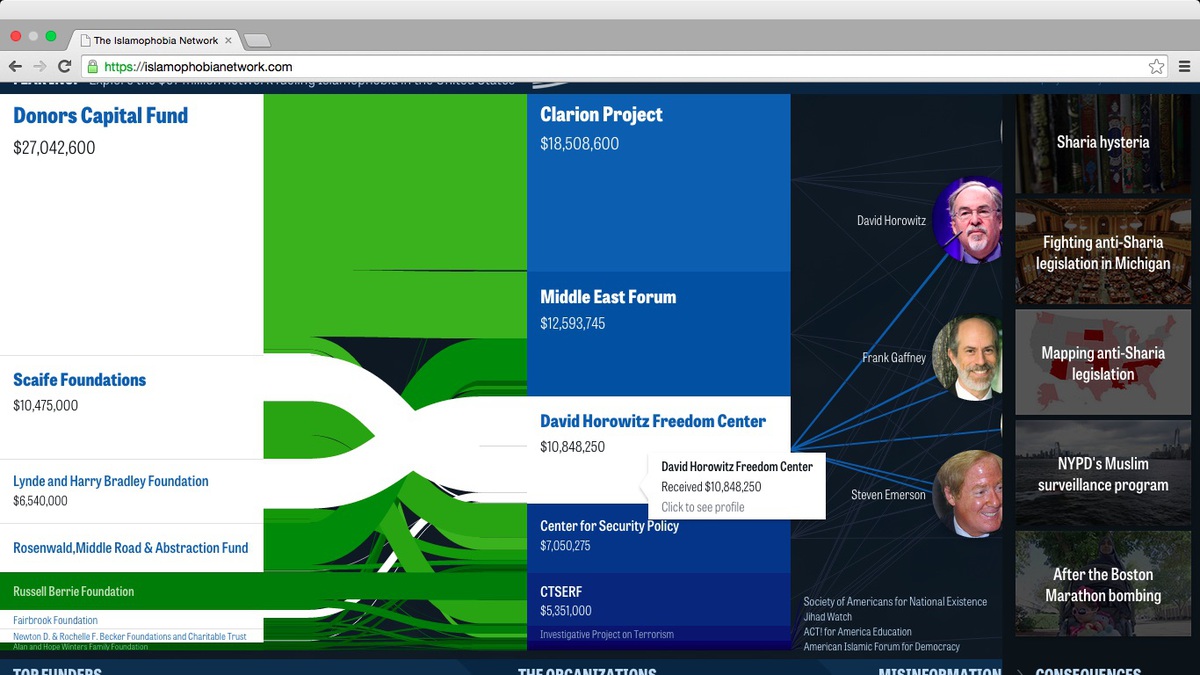1200x675 pixels.
Task: Open Fighting anti-Sharia legislation in Michigan card
Action: 1103,252
